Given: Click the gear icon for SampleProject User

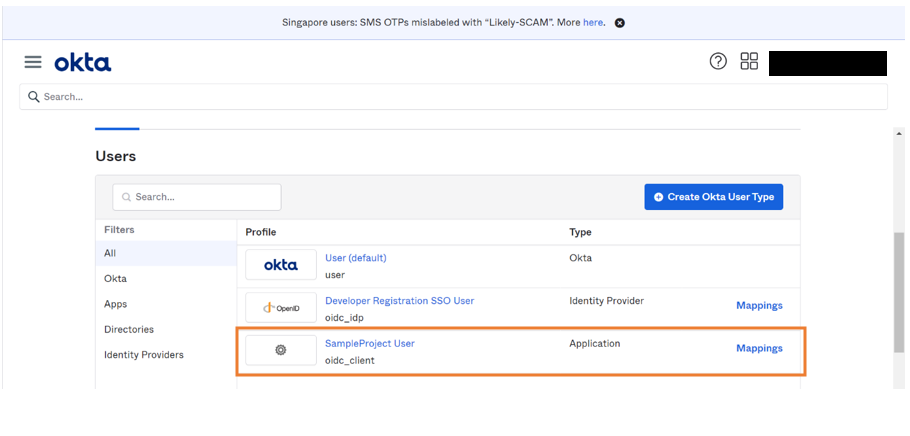Looking at the screenshot, I should click(x=280, y=350).
